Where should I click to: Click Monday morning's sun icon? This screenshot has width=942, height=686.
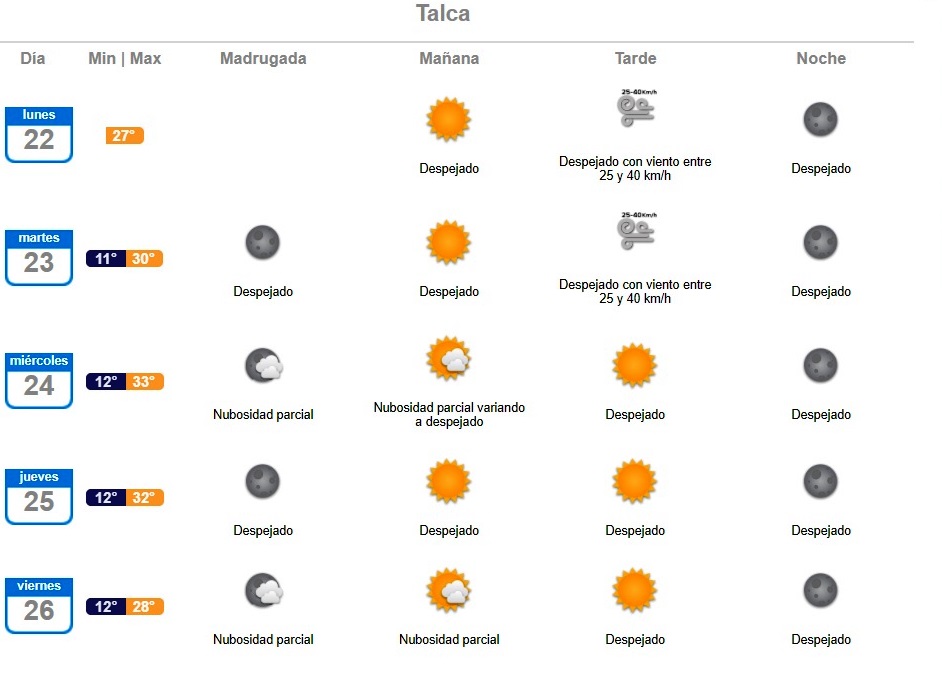(x=448, y=120)
